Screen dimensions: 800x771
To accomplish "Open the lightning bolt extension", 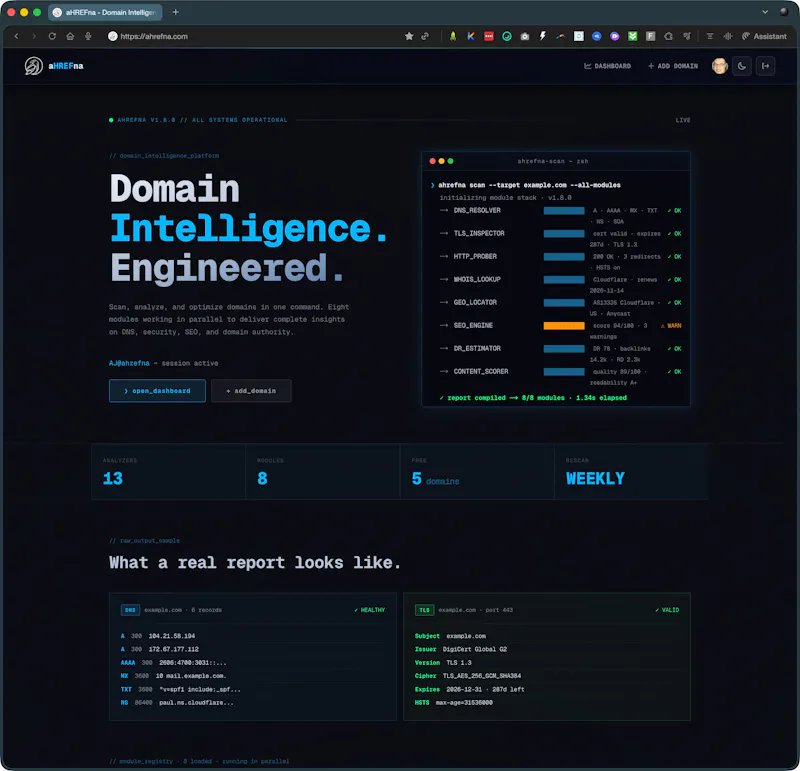I will pyautogui.click(x=542, y=36).
